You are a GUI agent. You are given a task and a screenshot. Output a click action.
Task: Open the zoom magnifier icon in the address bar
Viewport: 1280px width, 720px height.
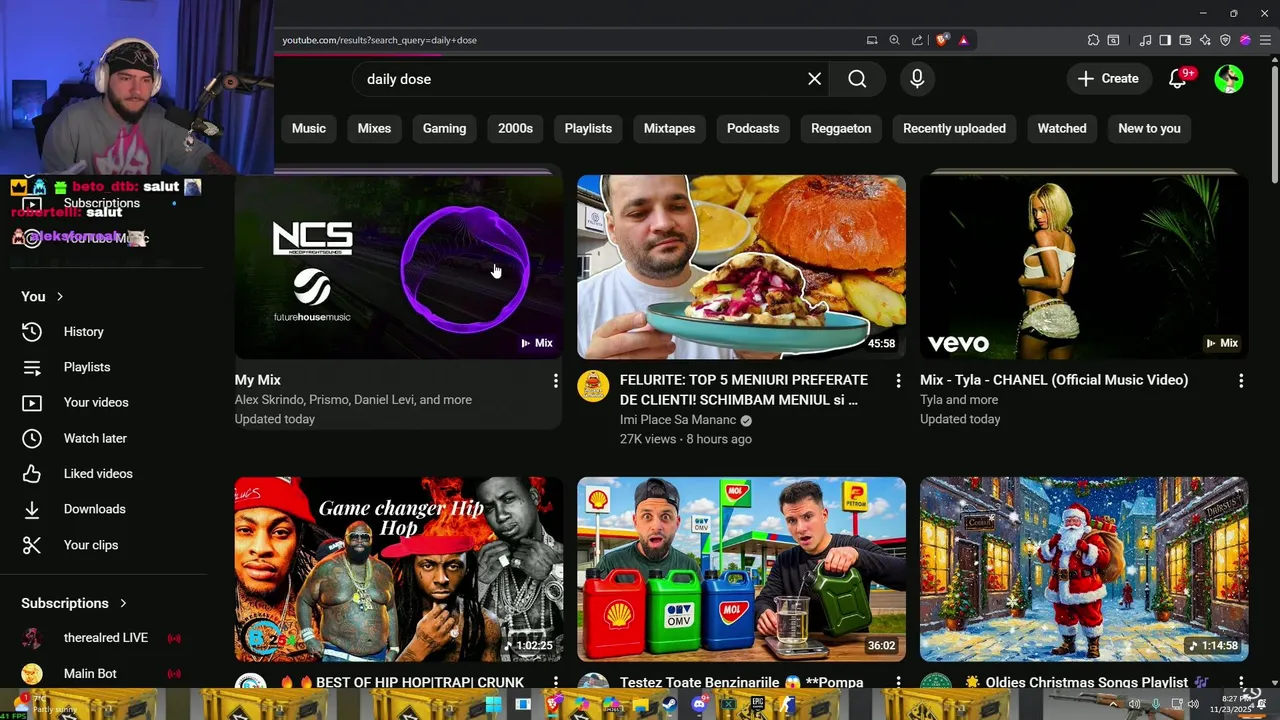tap(894, 40)
